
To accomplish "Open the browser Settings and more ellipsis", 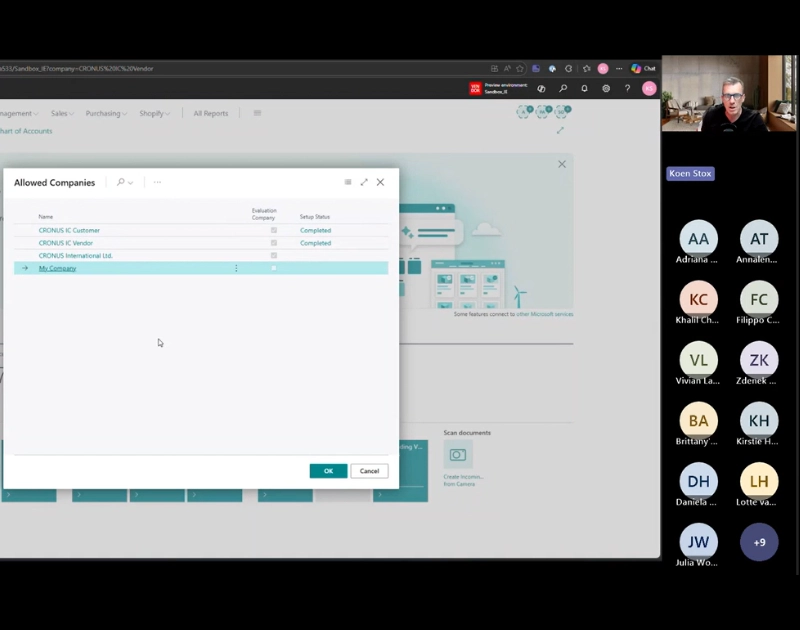I will 619,68.
